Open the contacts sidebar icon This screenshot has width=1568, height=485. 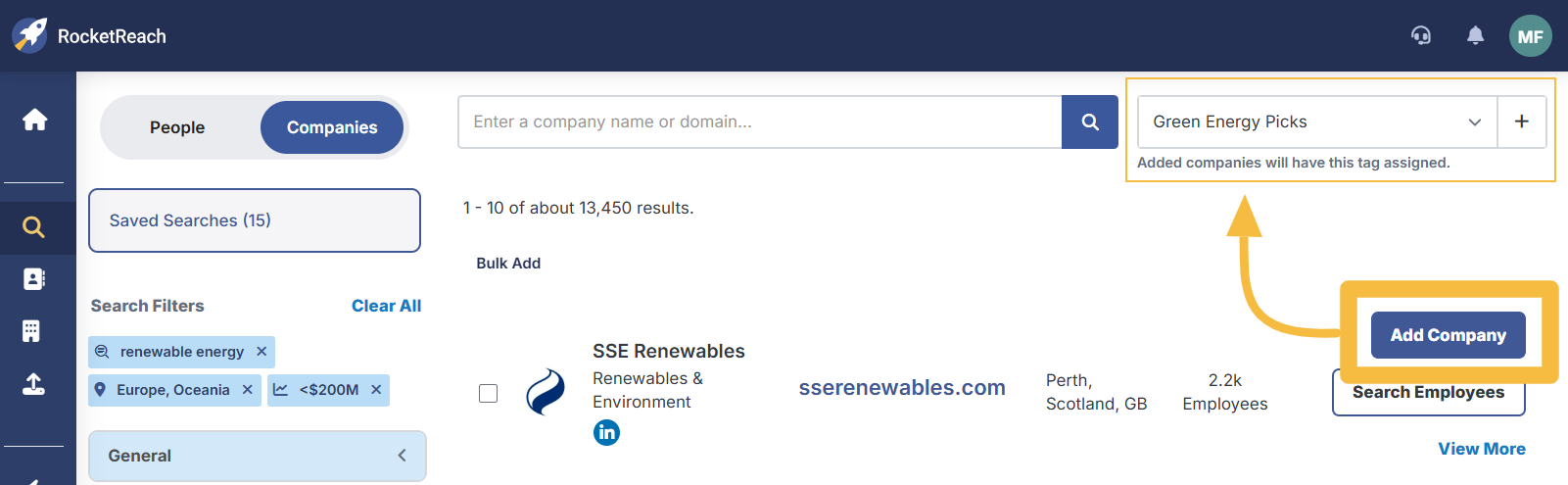[x=33, y=279]
